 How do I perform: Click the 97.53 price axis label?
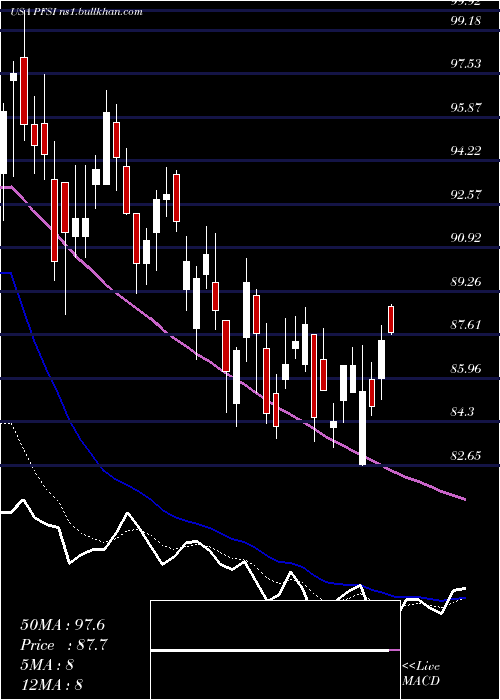[x=466, y=63]
